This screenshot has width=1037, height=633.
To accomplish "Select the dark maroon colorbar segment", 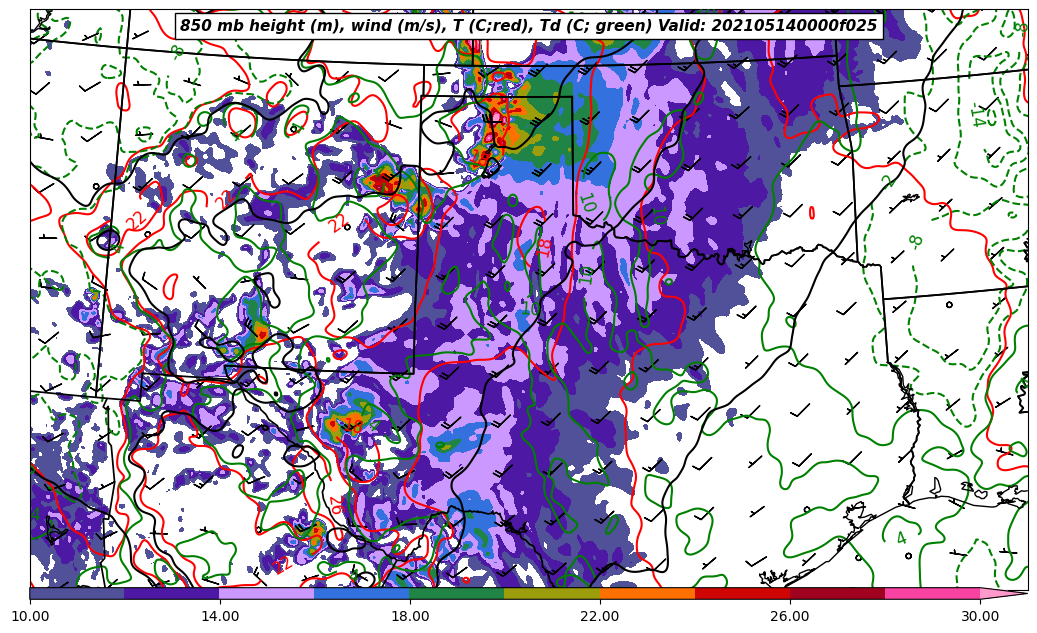I will click(x=837, y=594).
